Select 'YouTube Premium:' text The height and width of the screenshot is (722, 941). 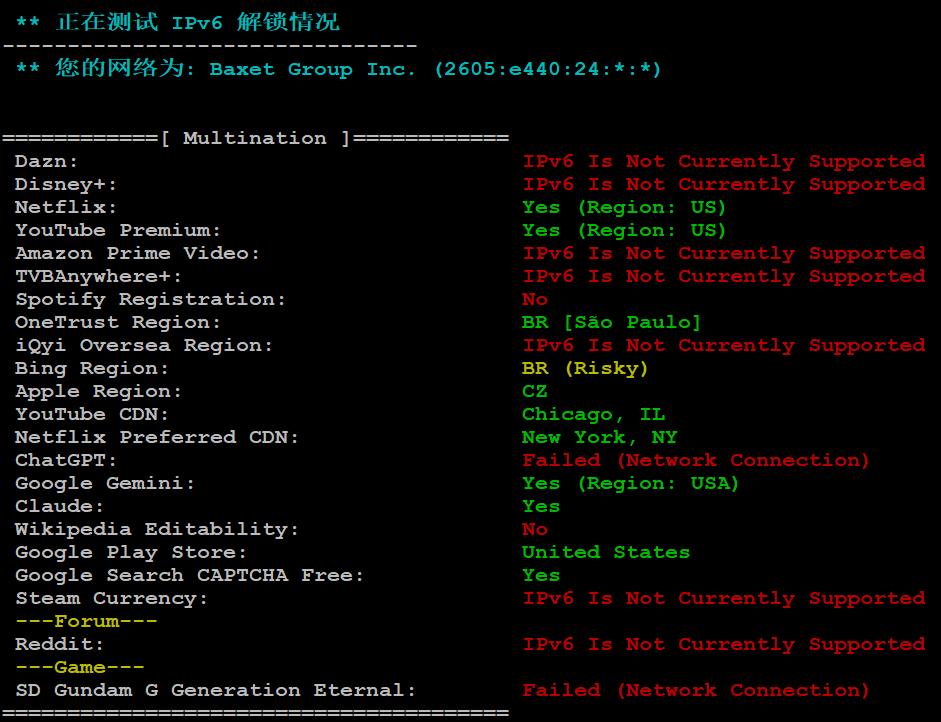[118, 230]
